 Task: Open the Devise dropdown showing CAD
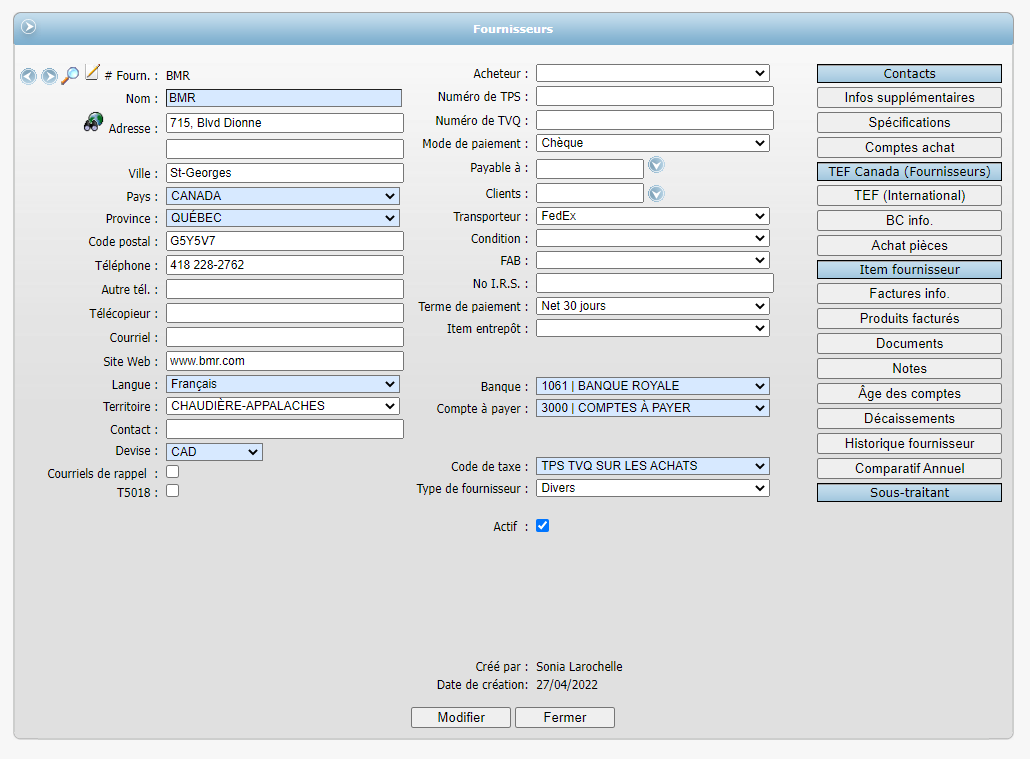tap(214, 452)
